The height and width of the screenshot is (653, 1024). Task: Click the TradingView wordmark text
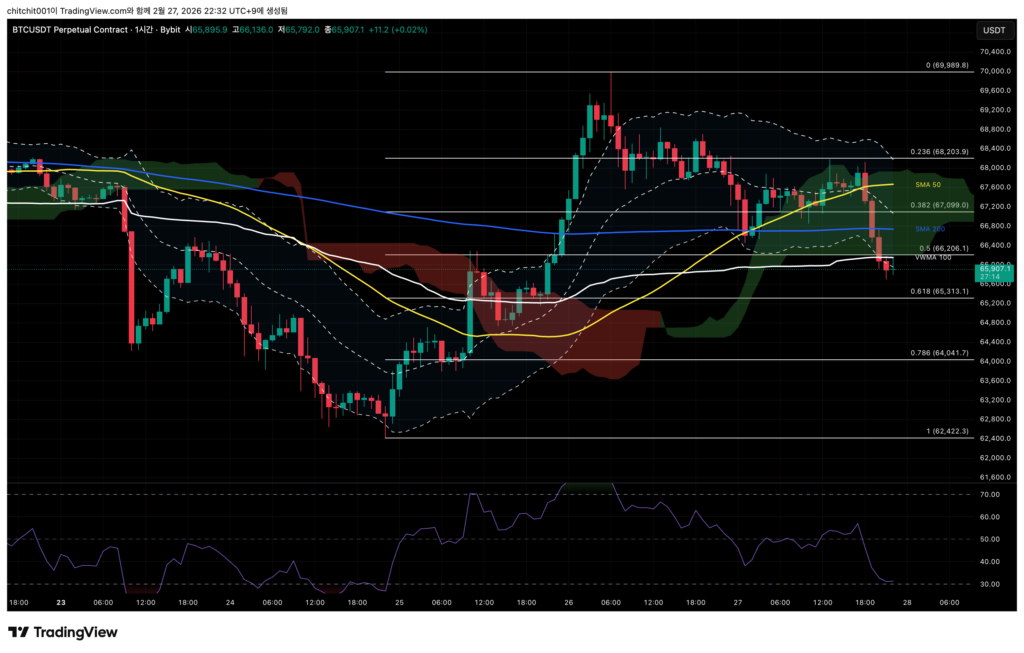click(76, 632)
